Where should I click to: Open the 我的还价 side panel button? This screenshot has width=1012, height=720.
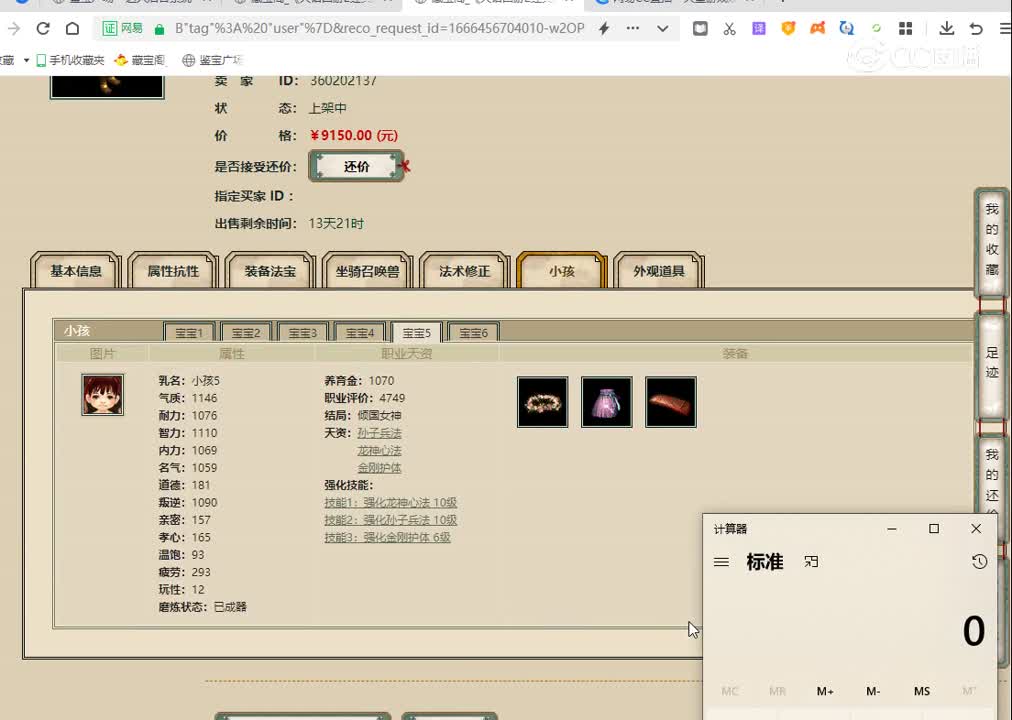coord(991,476)
